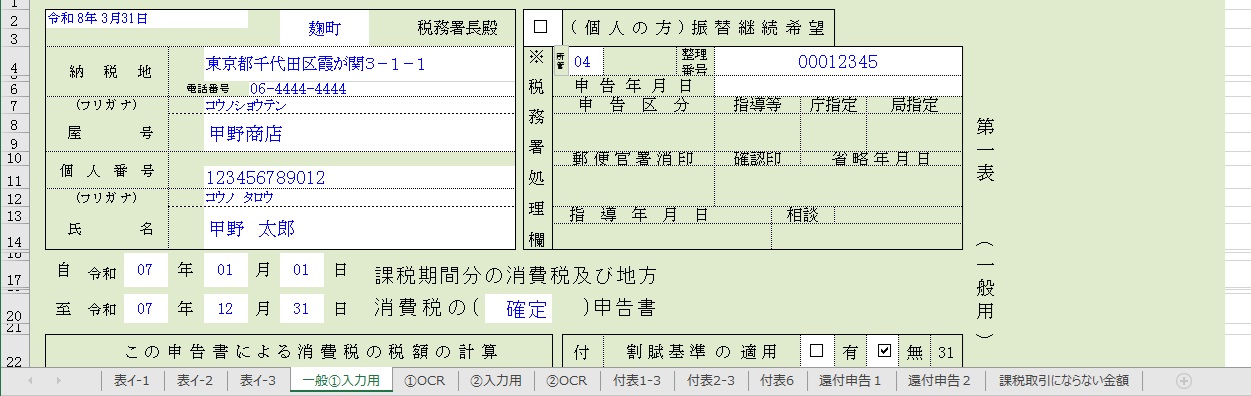Click the 割賦基準の適用 label
This screenshot has width=1251, height=396.
point(701,351)
